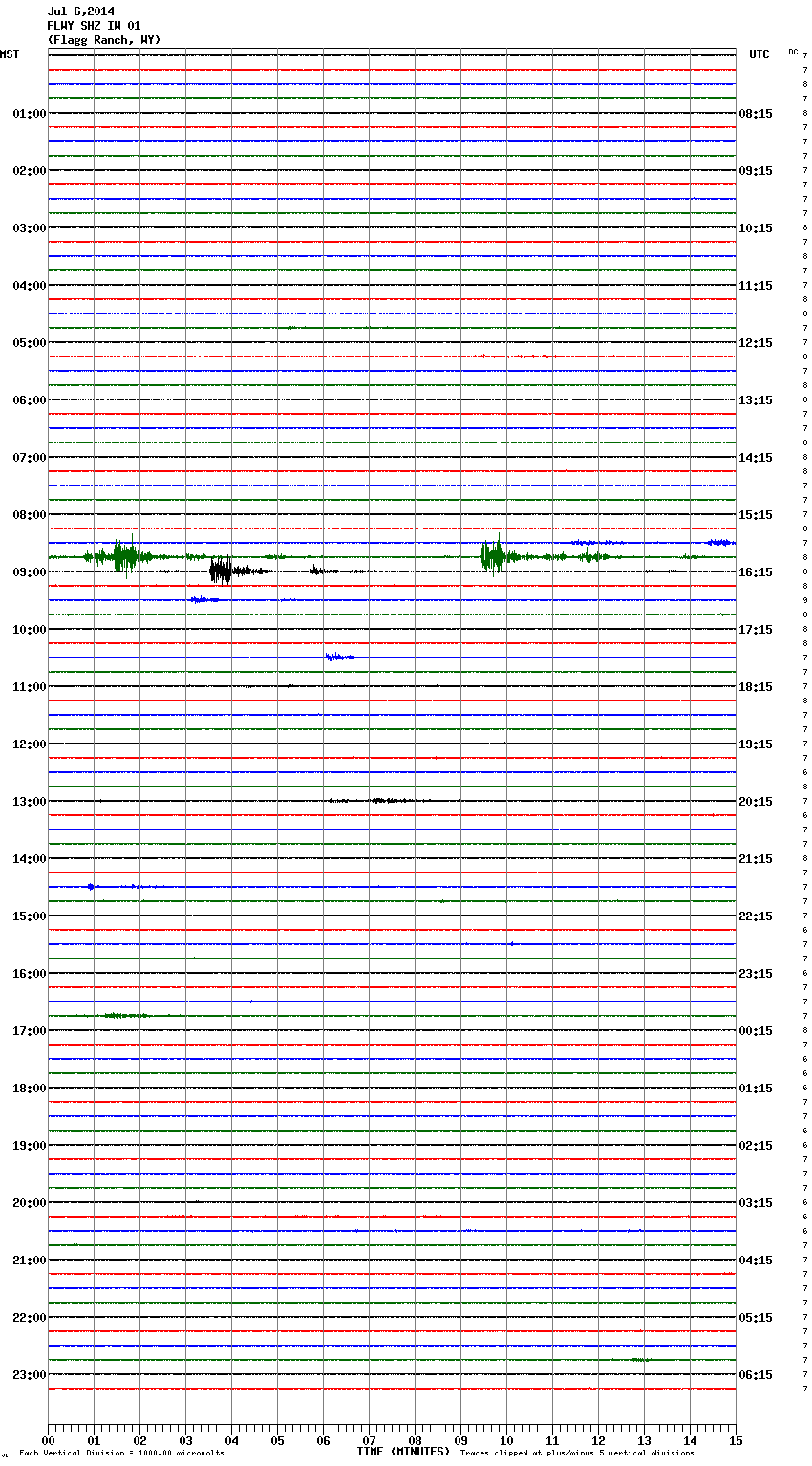Image resolution: width=812 pixels, height=1466 pixels.
Task: Select the 05:00 MST row label
Action: point(30,343)
